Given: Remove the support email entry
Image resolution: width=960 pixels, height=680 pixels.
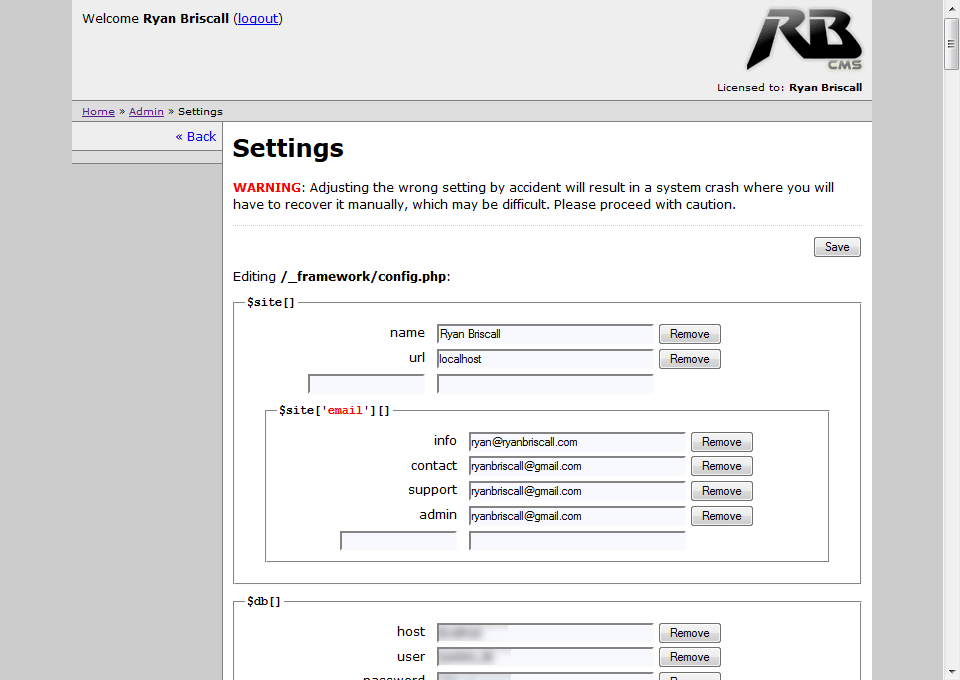Looking at the screenshot, I should pyautogui.click(x=721, y=491).
